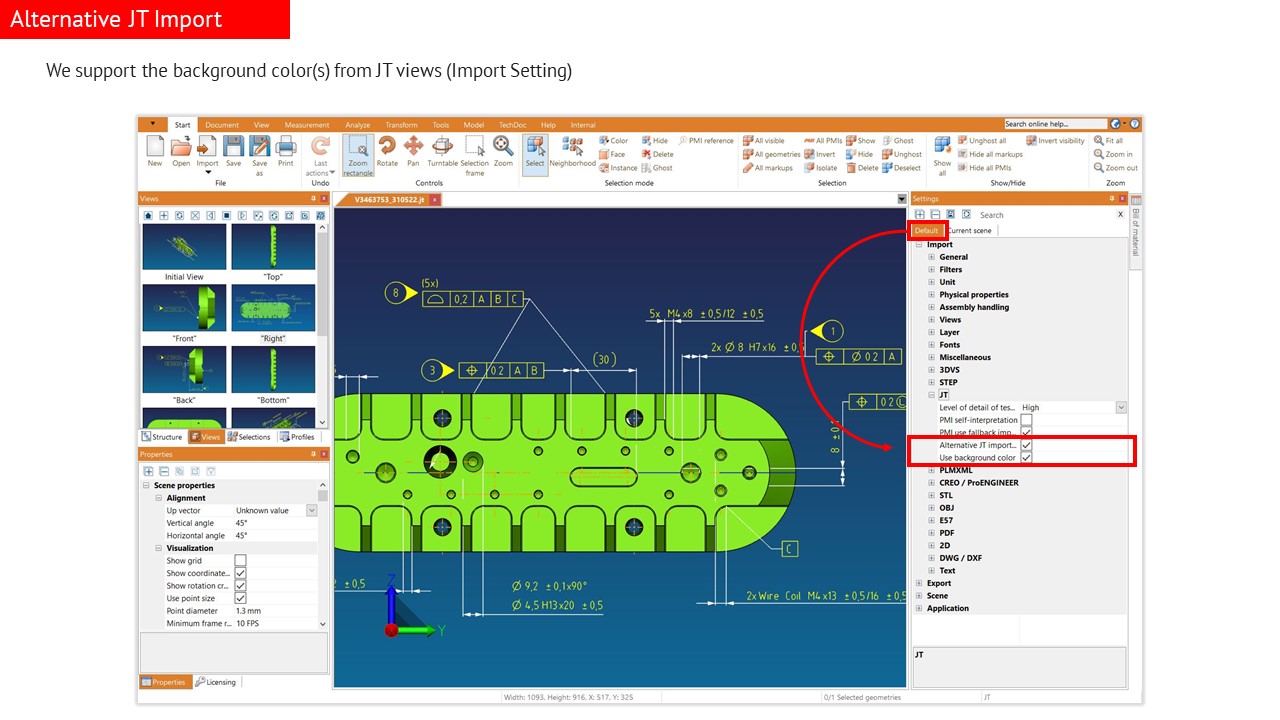The image size is (1280, 720).
Task: Enable PMI self-interpretation checkbox
Action: [x=1026, y=420]
